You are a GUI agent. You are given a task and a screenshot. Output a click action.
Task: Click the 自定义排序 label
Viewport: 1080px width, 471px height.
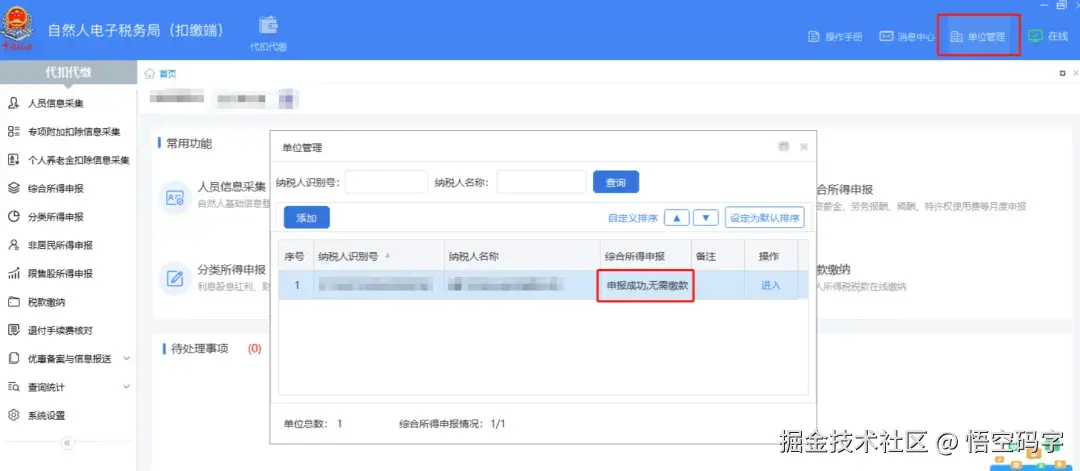tap(633, 218)
